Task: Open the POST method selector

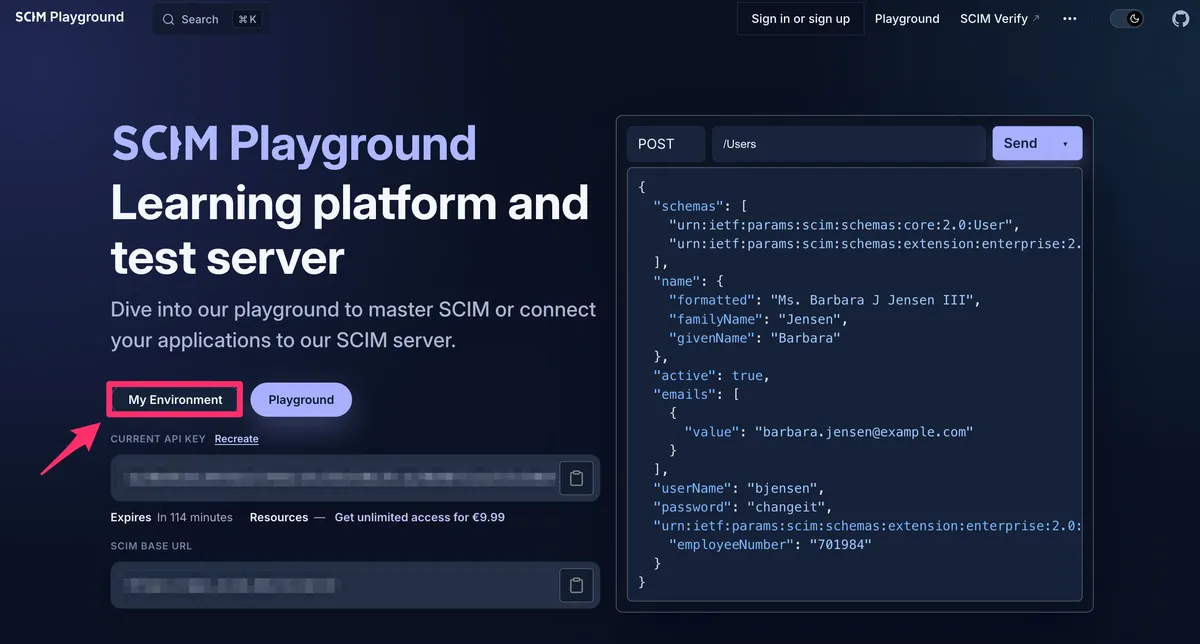Action: (666, 144)
